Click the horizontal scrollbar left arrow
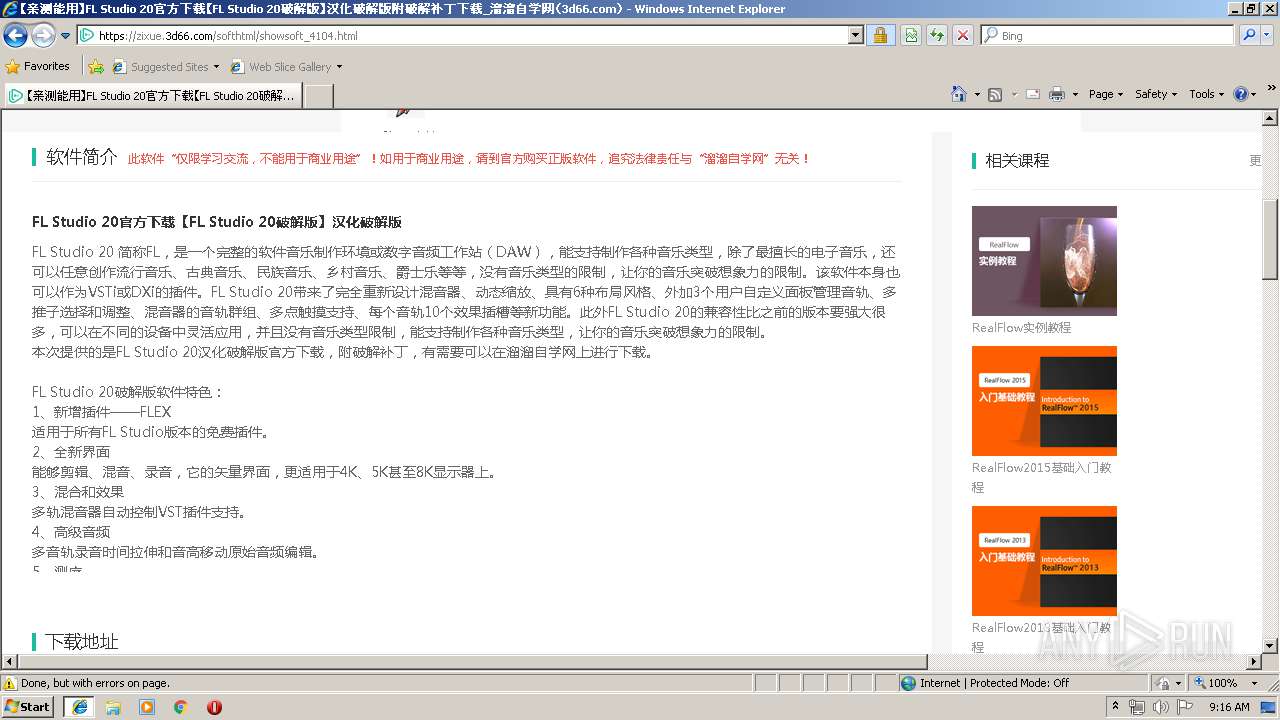The image size is (1280, 720). [10, 662]
